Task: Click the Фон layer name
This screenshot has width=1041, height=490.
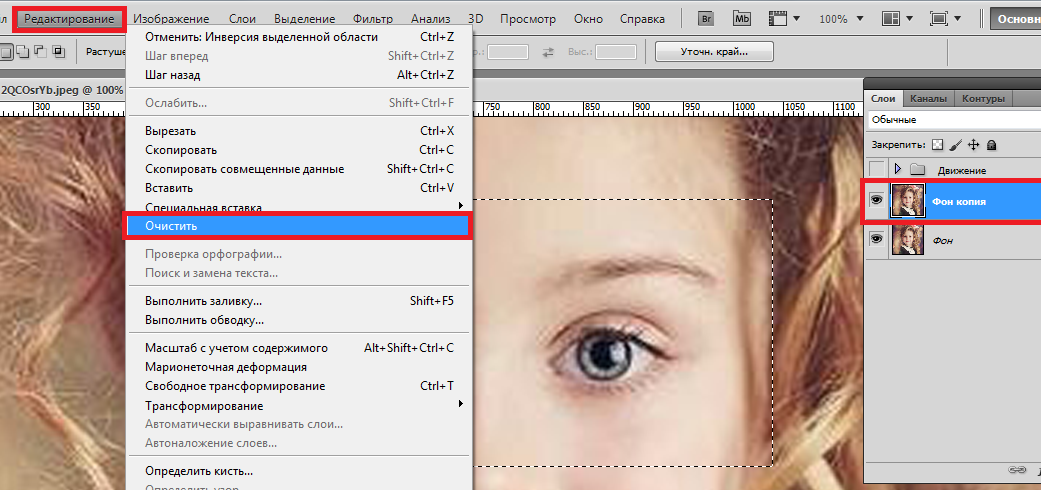Action: (943, 240)
